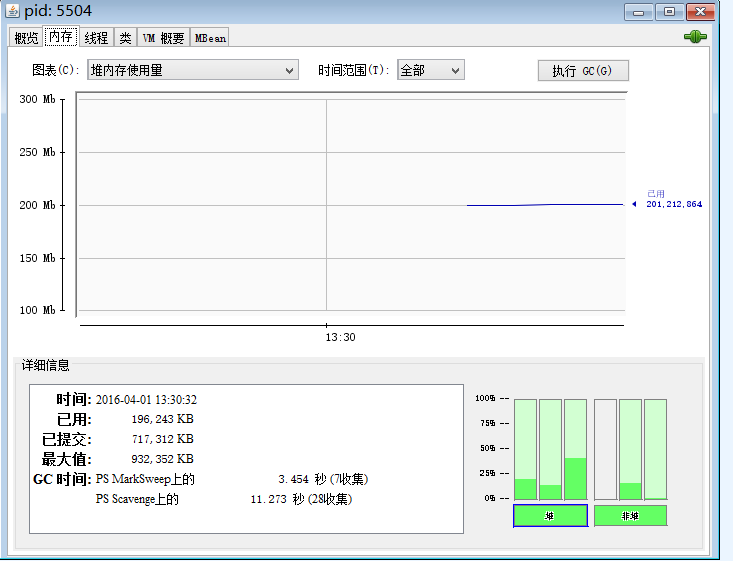This screenshot has width=733, height=561.
Task: Open the 线程 tab
Action: click(x=96, y=38)
